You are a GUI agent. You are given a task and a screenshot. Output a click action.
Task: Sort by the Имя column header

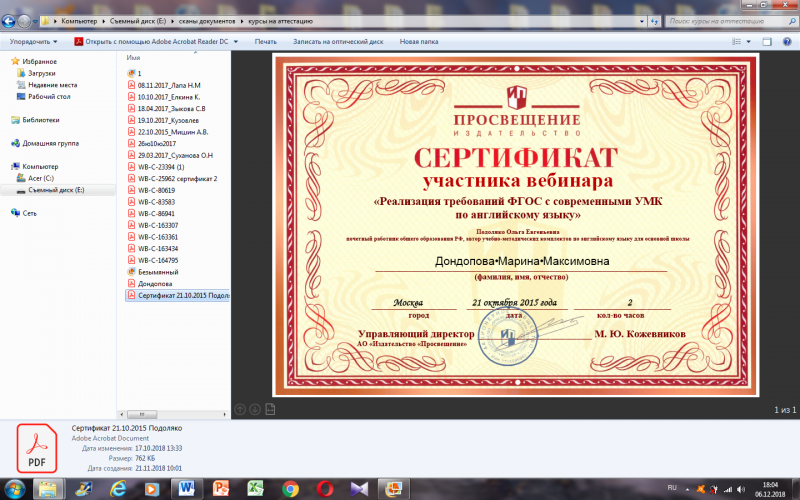[x=134, y=58]
